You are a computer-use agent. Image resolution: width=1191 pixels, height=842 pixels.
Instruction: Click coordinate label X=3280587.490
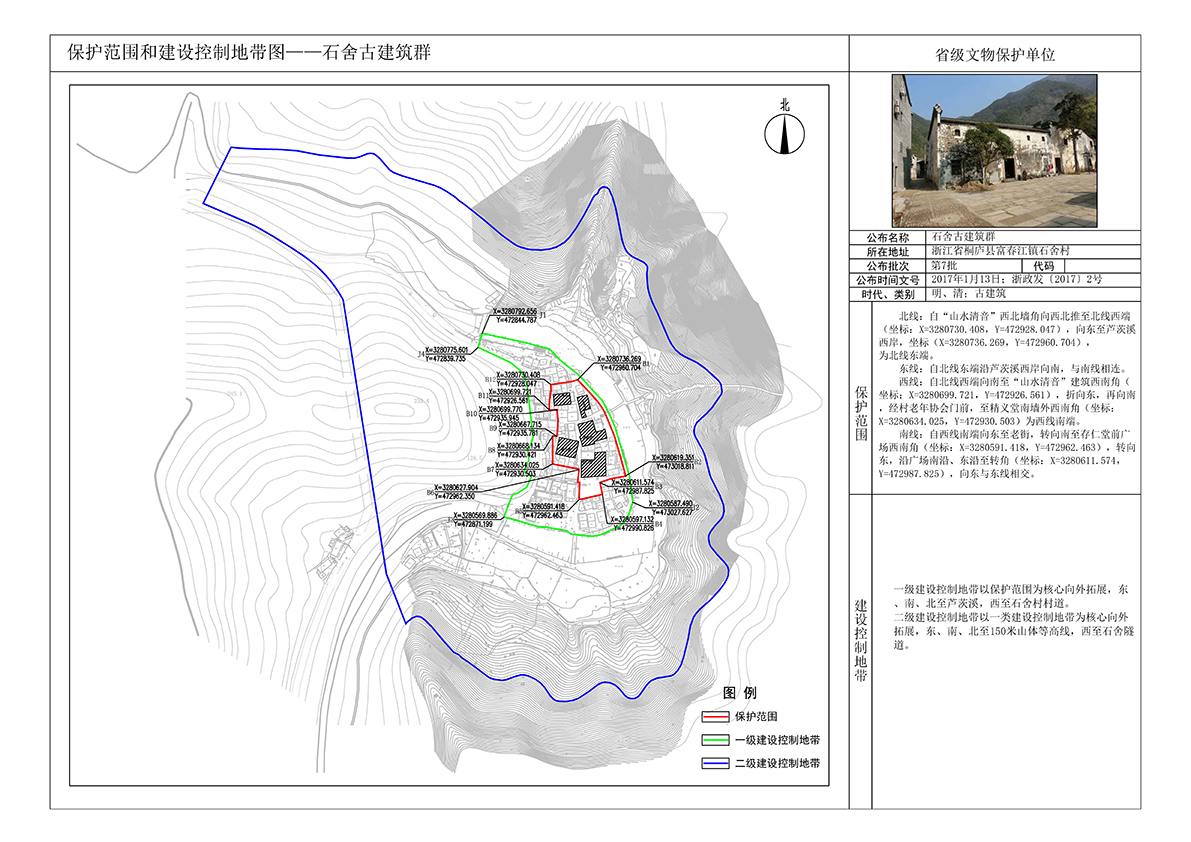671,504
